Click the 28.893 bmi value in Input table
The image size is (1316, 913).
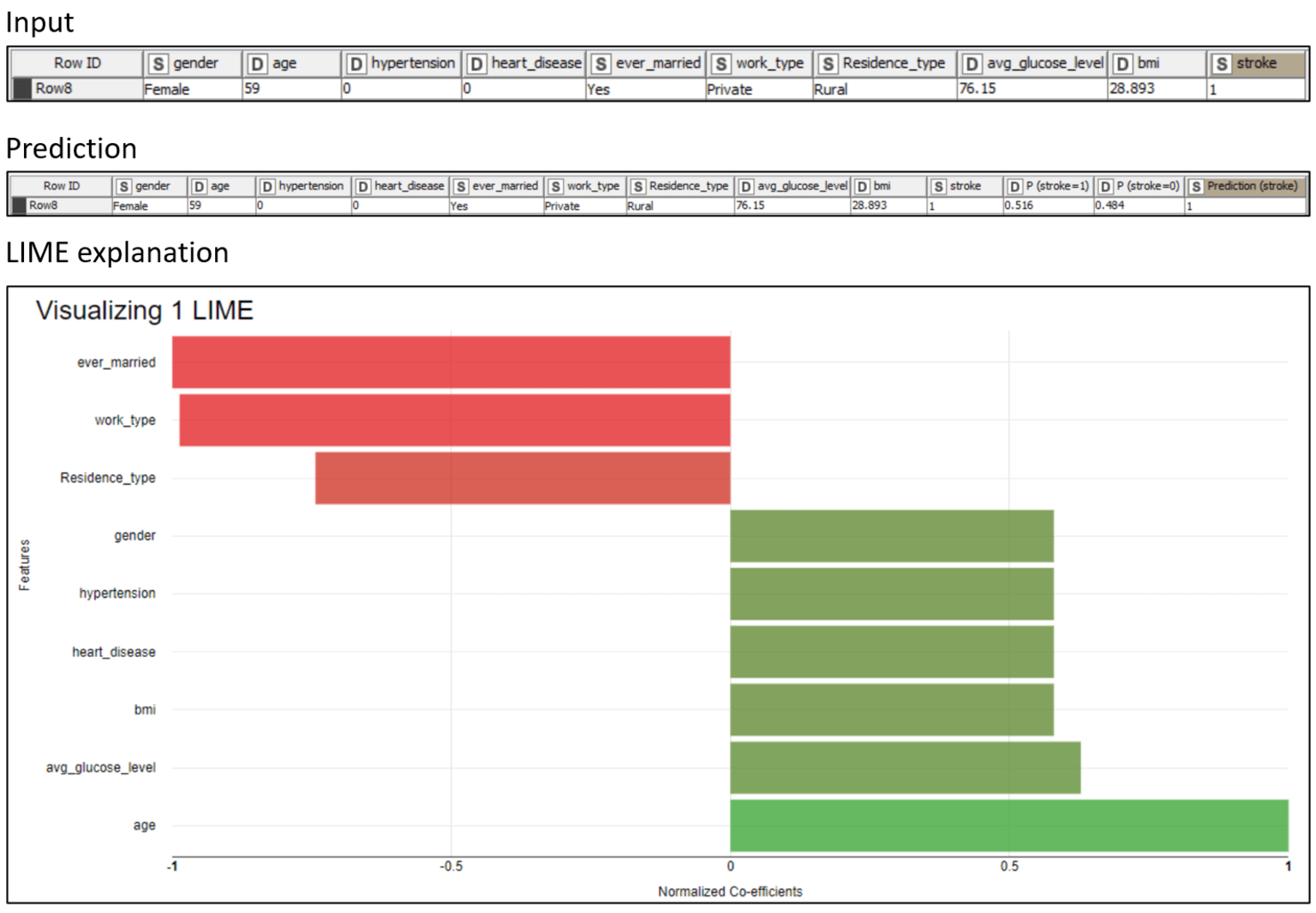coord(1157,89)
